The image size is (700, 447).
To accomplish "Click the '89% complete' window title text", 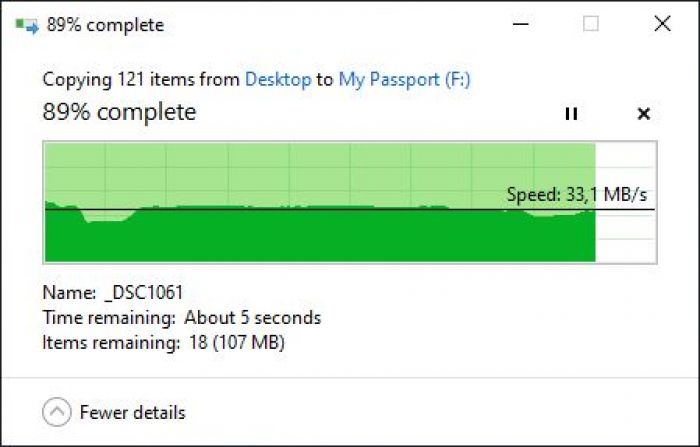I will pos(105,25).
